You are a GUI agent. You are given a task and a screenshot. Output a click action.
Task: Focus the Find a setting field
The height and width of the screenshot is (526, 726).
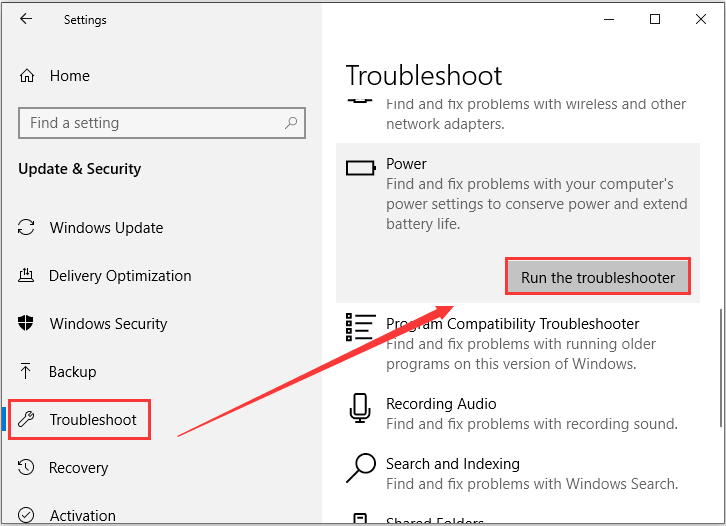162,123
